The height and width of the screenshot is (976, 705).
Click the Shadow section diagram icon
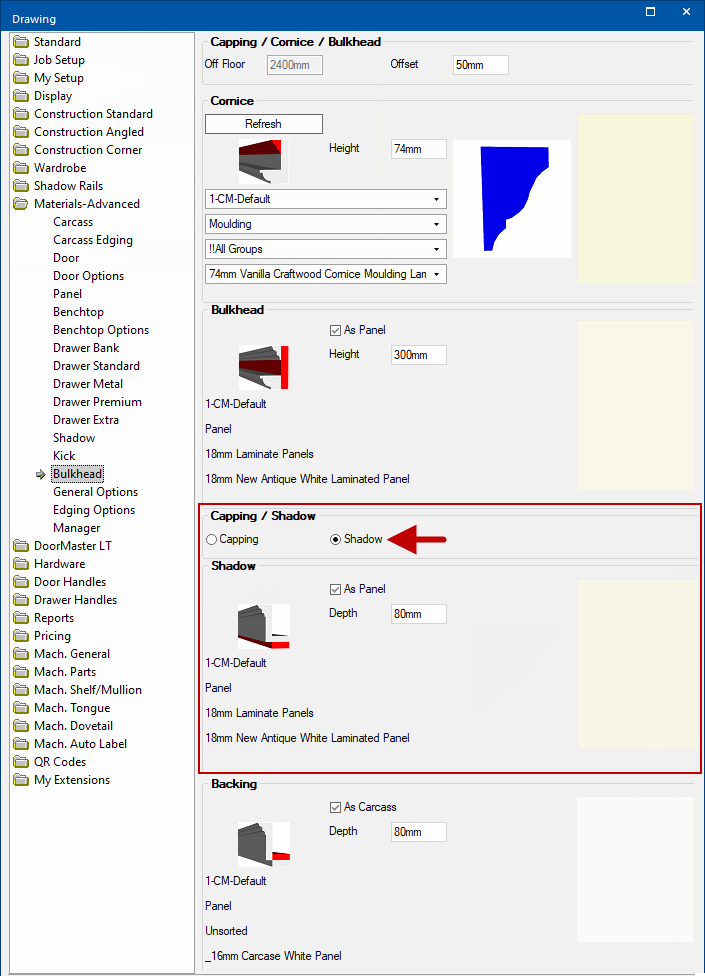(264, 627)
